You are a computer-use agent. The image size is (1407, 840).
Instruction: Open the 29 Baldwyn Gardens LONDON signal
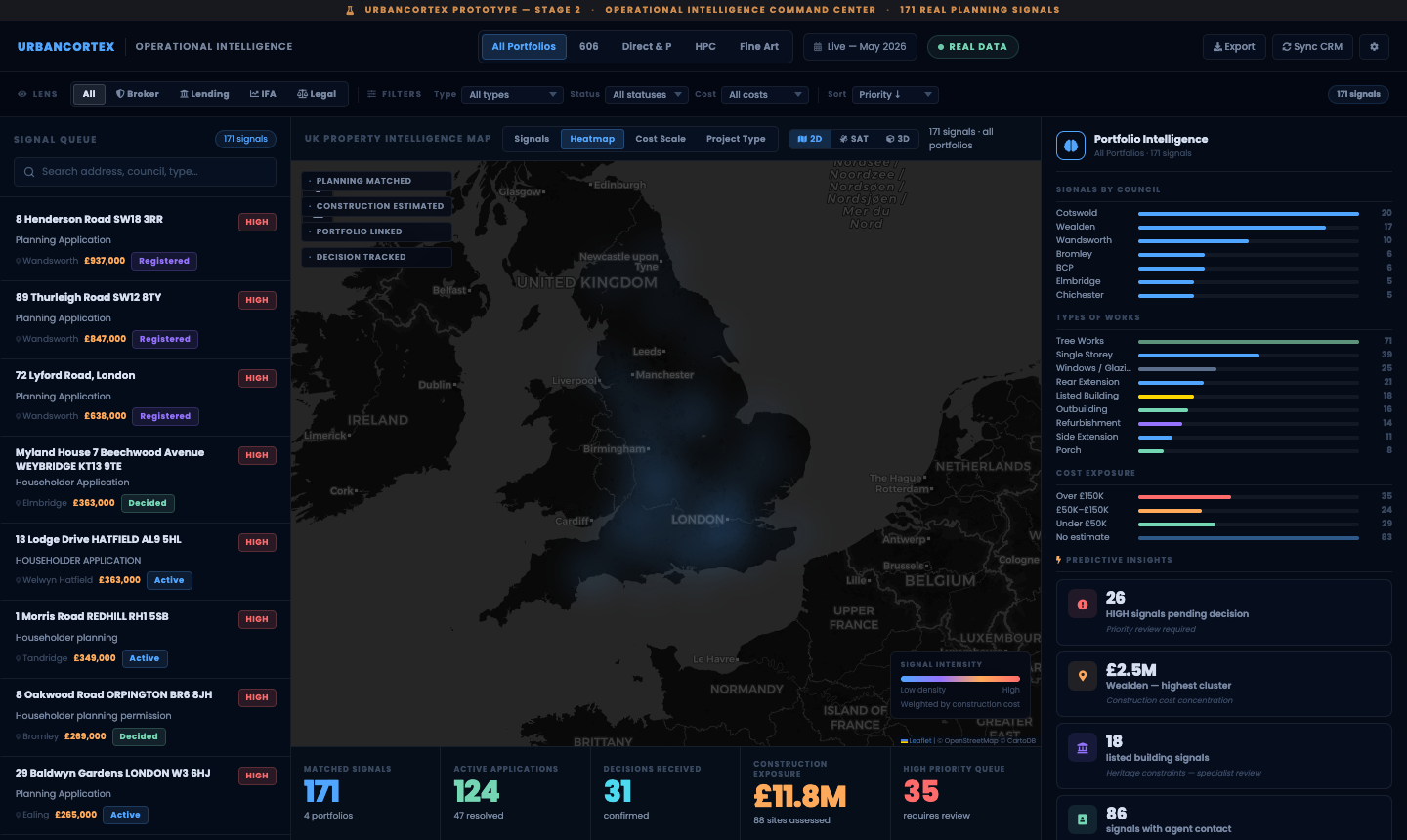pos(145,795)
